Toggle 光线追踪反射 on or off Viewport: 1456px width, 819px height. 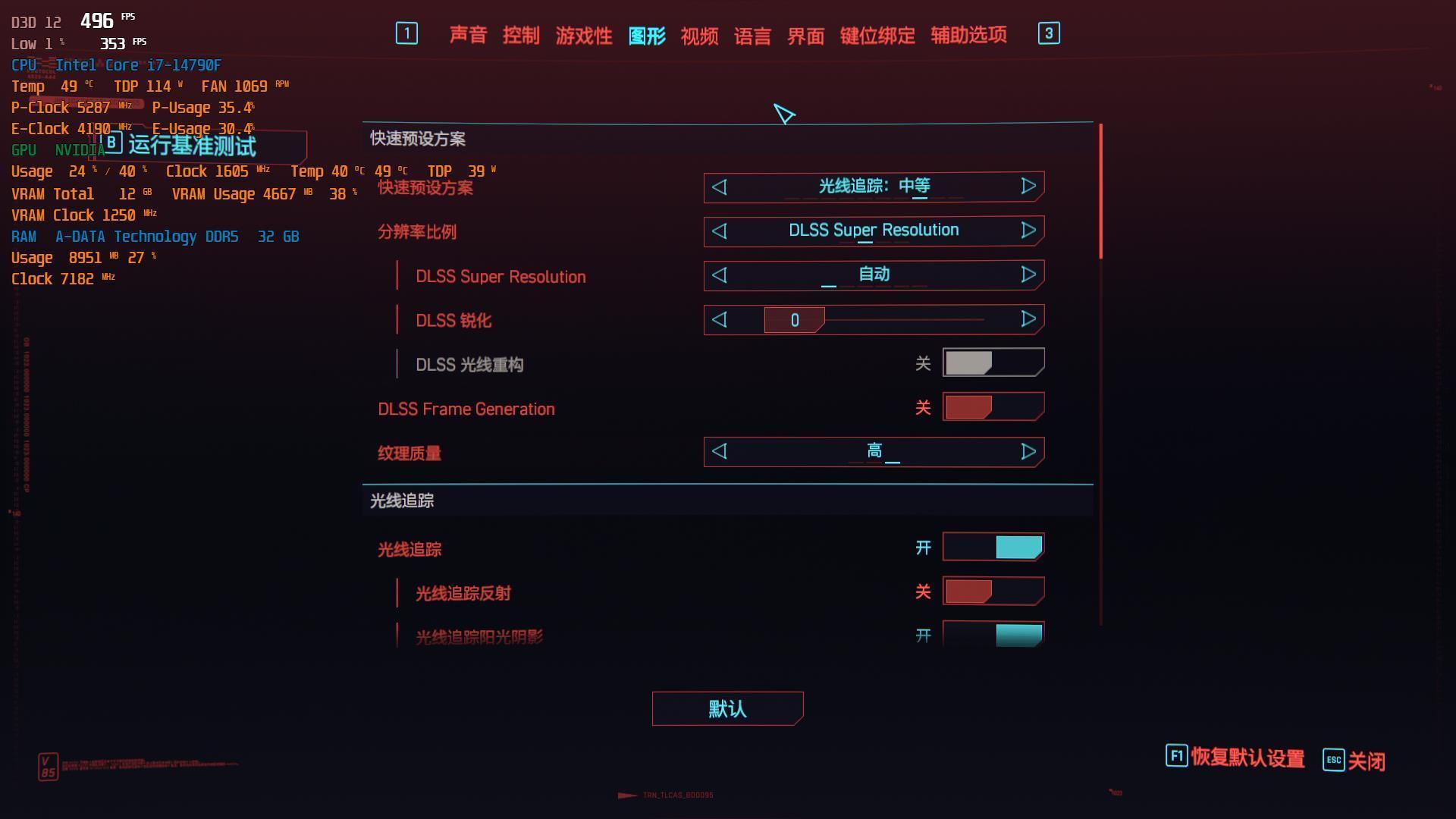pyautogui.click(x=990, y=591)
